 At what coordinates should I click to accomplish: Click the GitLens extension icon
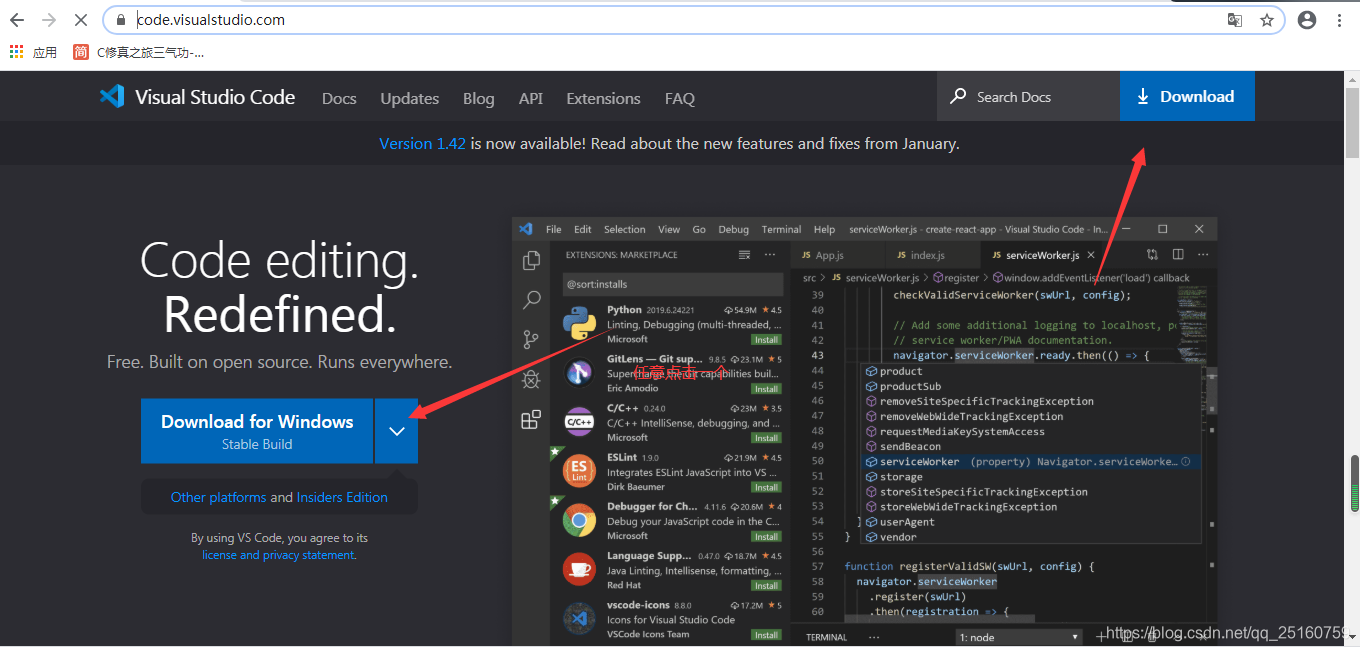(579, 373)
